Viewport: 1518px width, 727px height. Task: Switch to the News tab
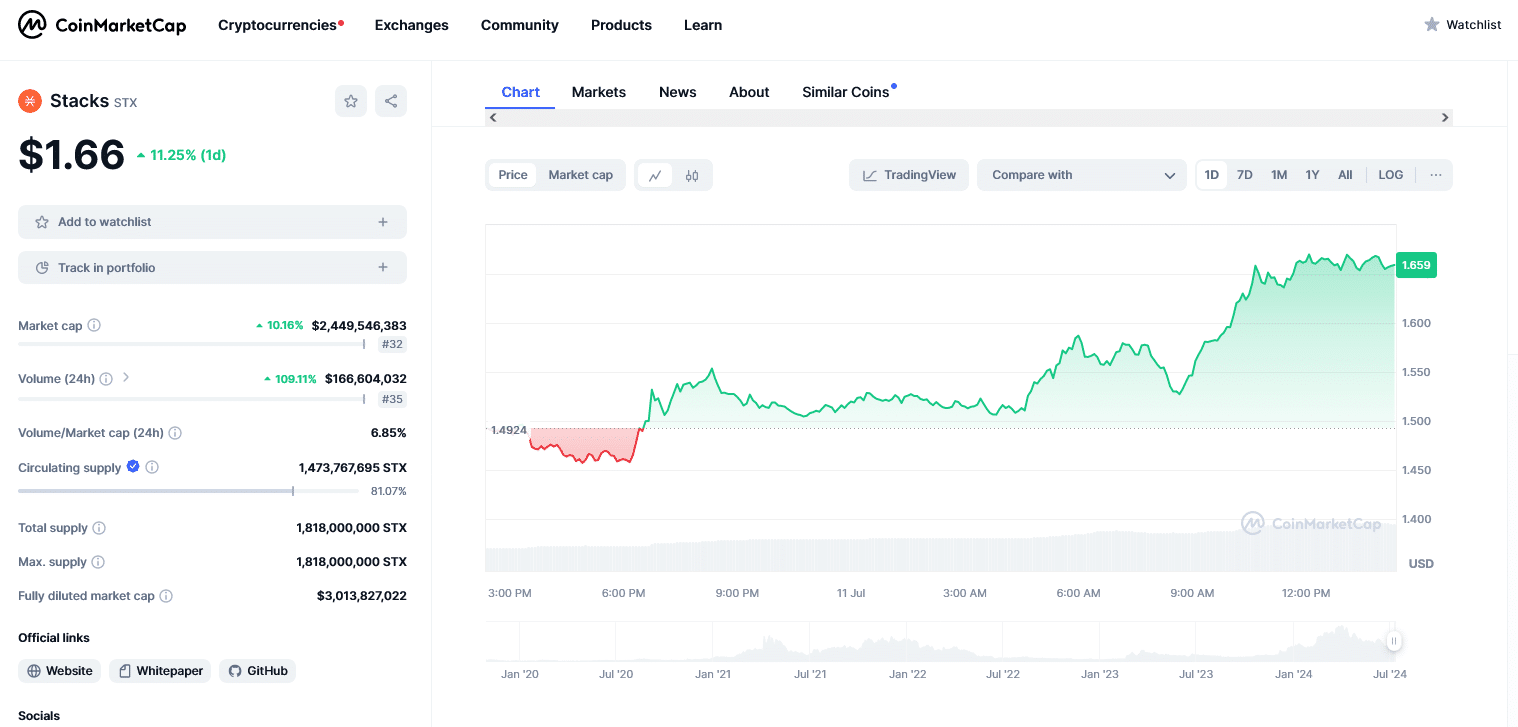point(677,92)
